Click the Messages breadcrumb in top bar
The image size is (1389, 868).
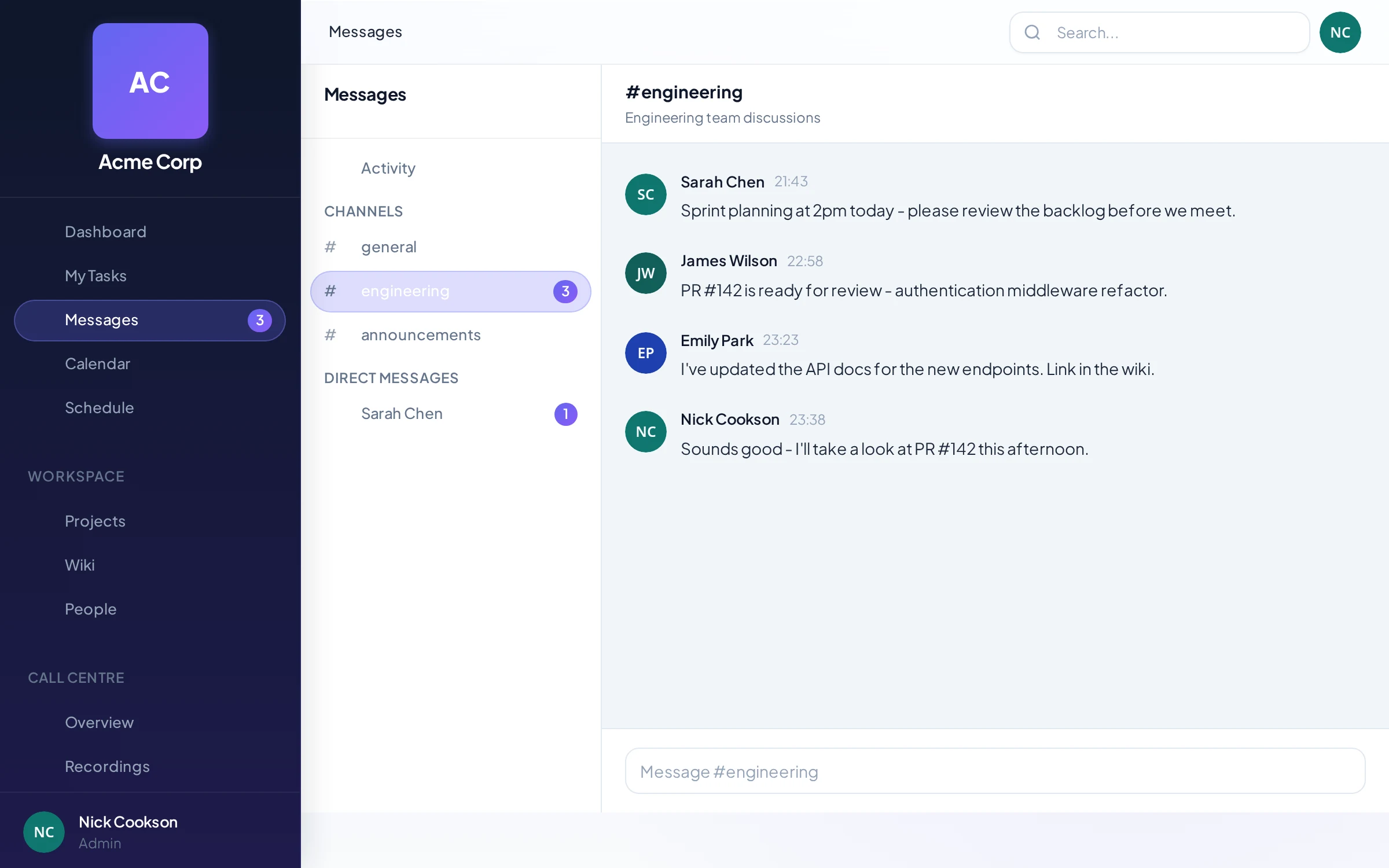coord(365,32)
